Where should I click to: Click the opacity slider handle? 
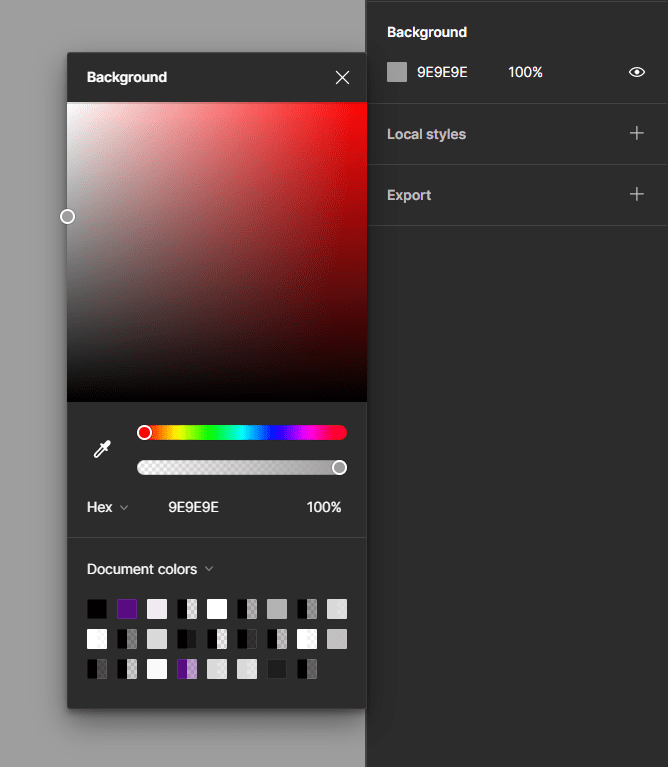[339, 468]
